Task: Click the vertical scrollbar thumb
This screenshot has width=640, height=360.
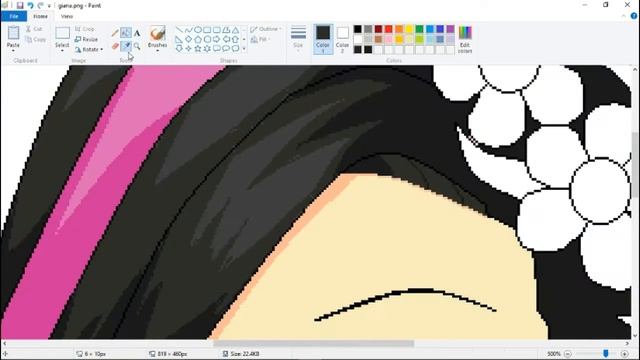Action: 636,165
